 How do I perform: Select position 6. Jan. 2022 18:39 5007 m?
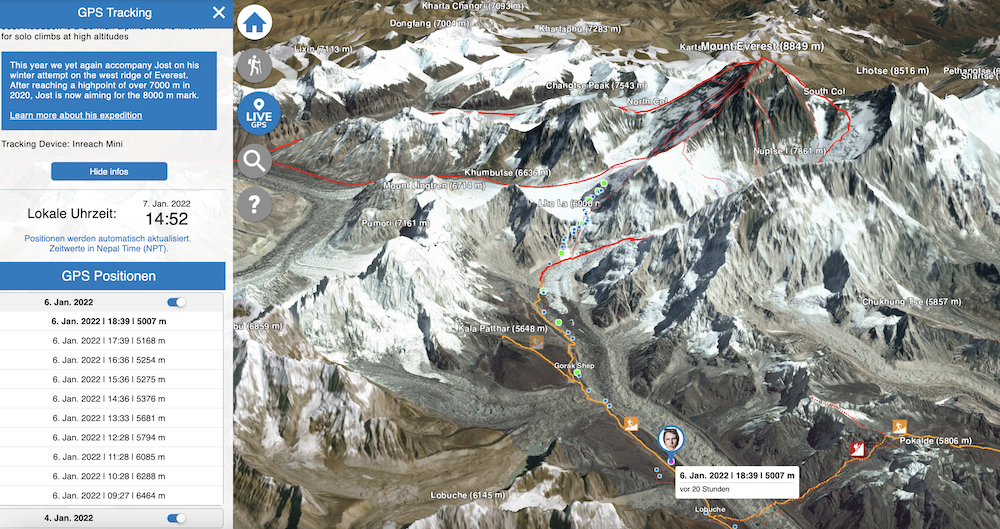click(112, 322)
